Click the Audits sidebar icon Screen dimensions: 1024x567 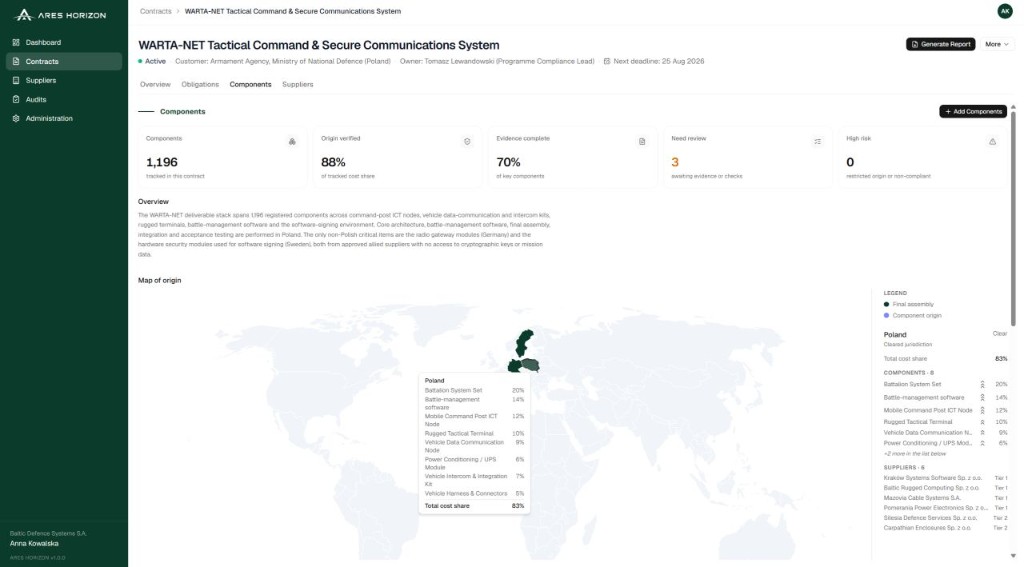point(16,99)
